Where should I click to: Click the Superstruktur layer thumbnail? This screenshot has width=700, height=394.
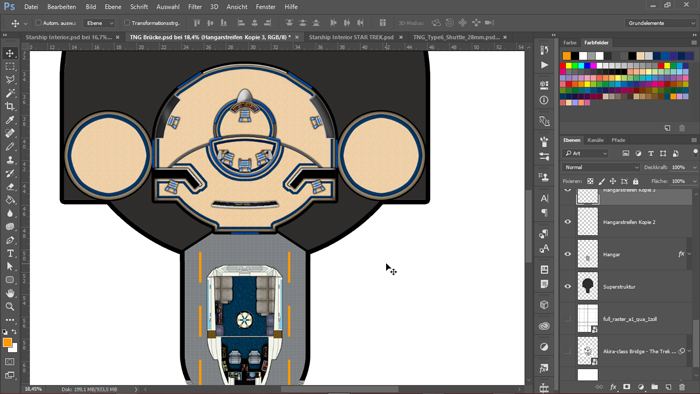[588, 286]
